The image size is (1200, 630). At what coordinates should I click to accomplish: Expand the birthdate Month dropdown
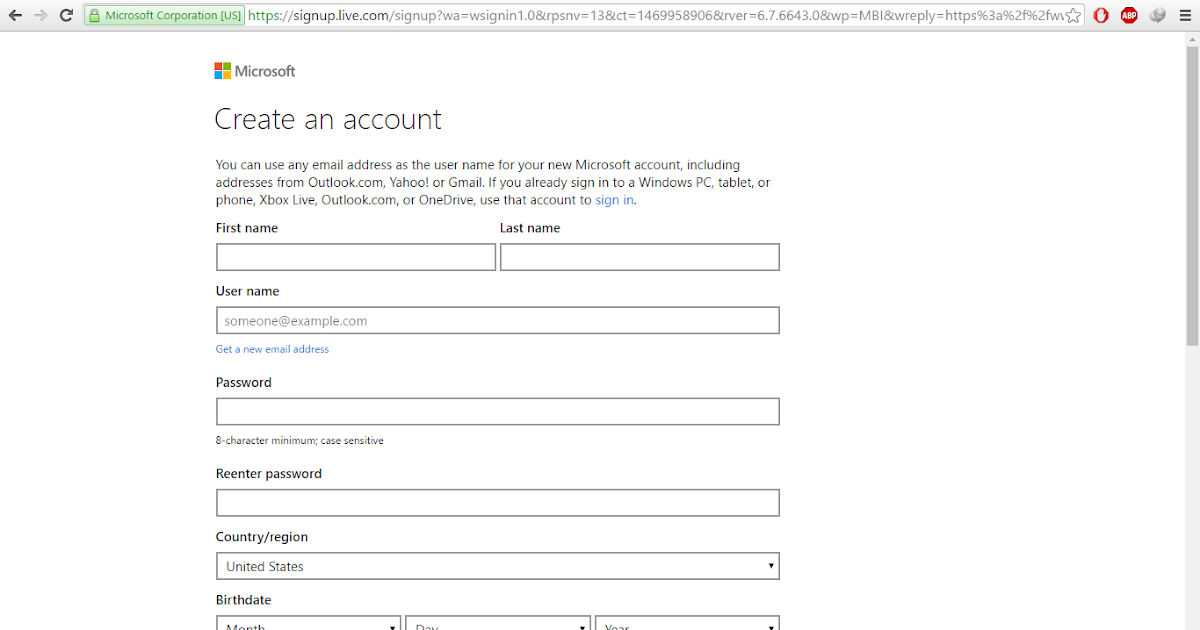pos(308,623)
